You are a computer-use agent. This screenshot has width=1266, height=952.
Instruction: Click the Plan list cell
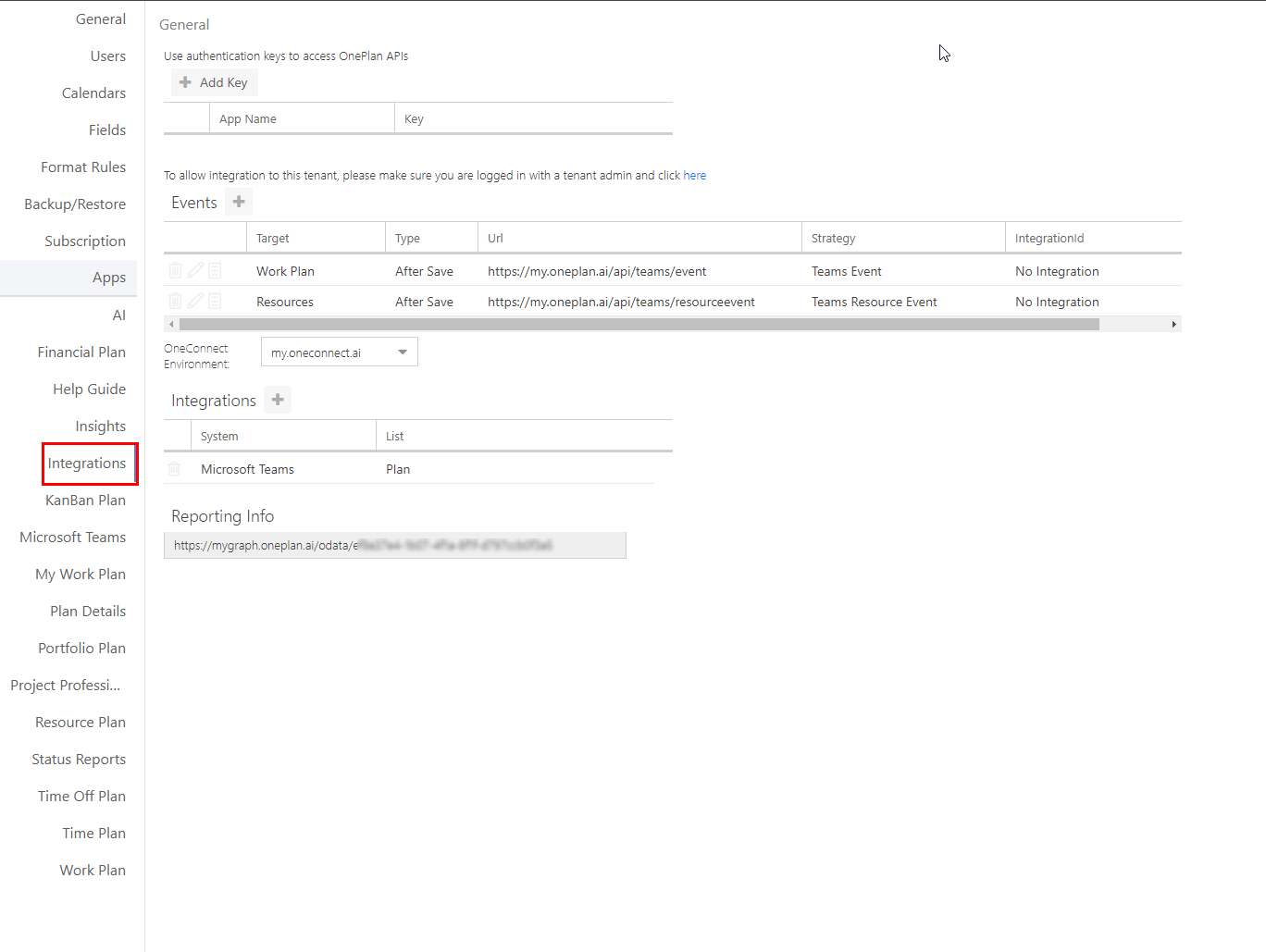398,469
